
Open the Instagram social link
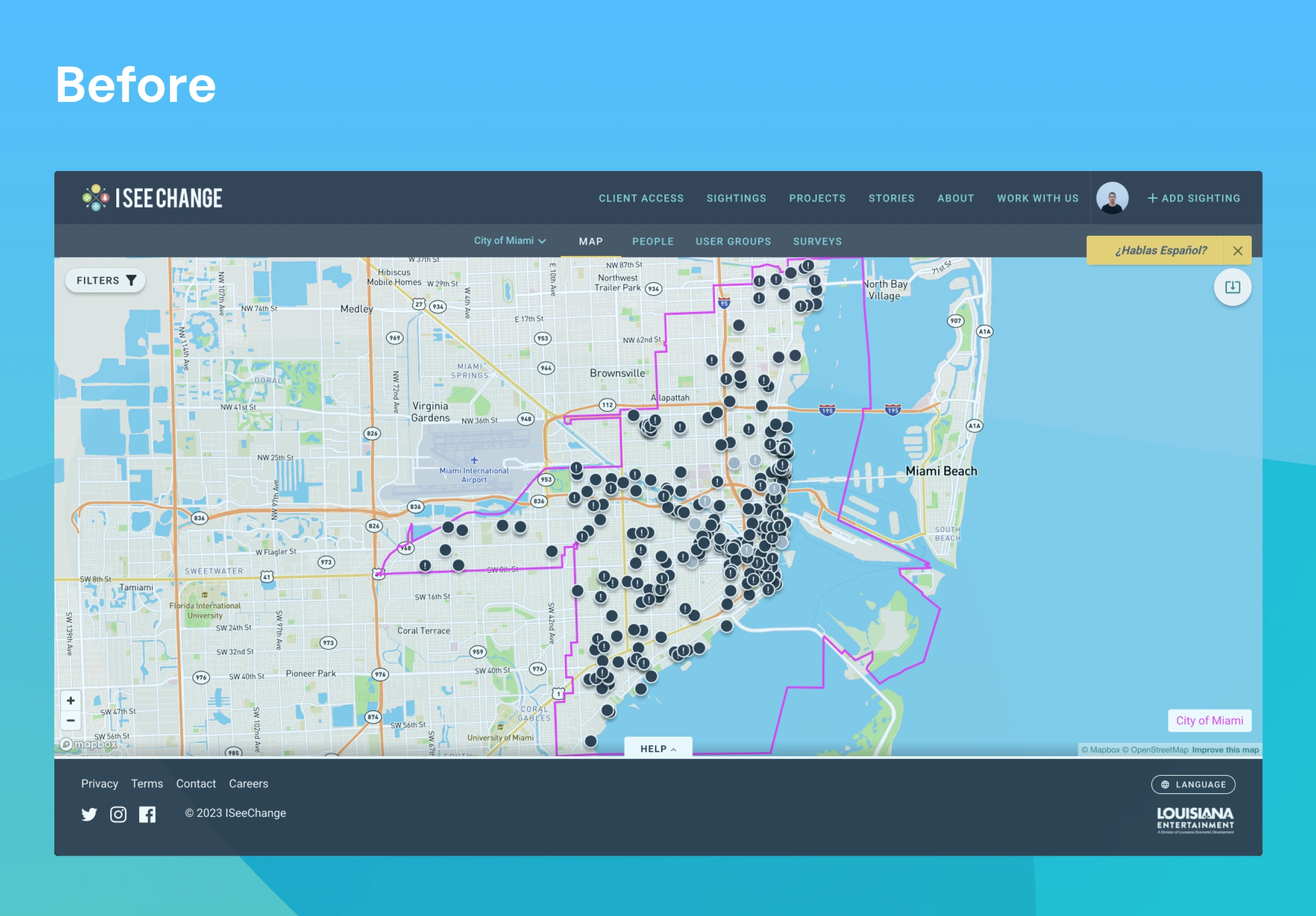tap(118, 814)
